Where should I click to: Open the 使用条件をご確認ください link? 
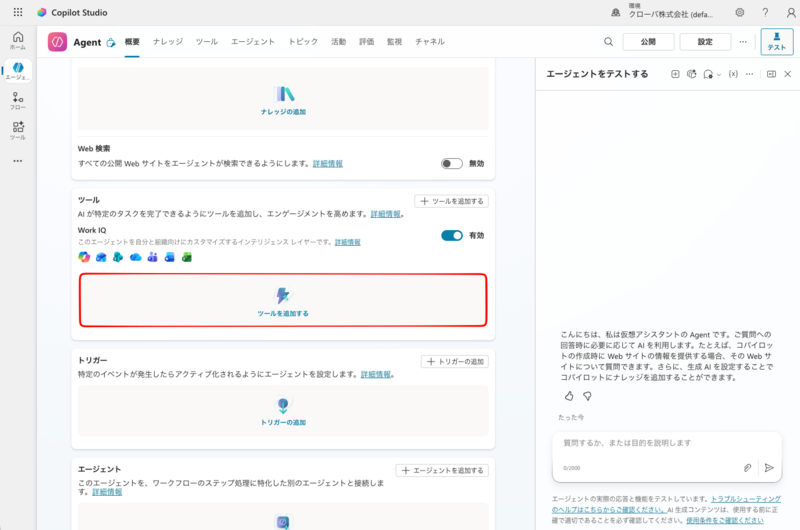point(724,520)
